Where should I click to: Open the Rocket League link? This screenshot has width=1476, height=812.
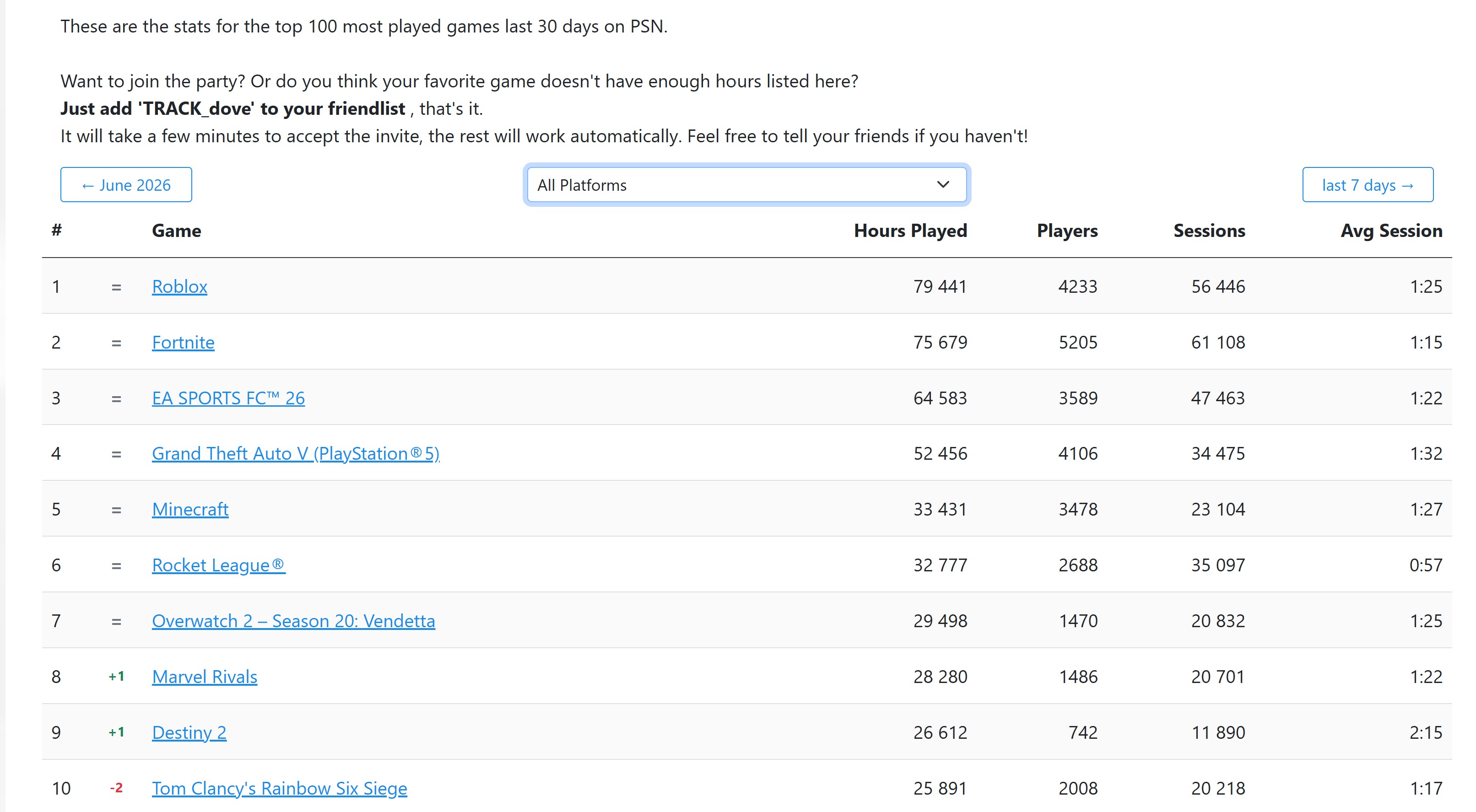point(218,565)
